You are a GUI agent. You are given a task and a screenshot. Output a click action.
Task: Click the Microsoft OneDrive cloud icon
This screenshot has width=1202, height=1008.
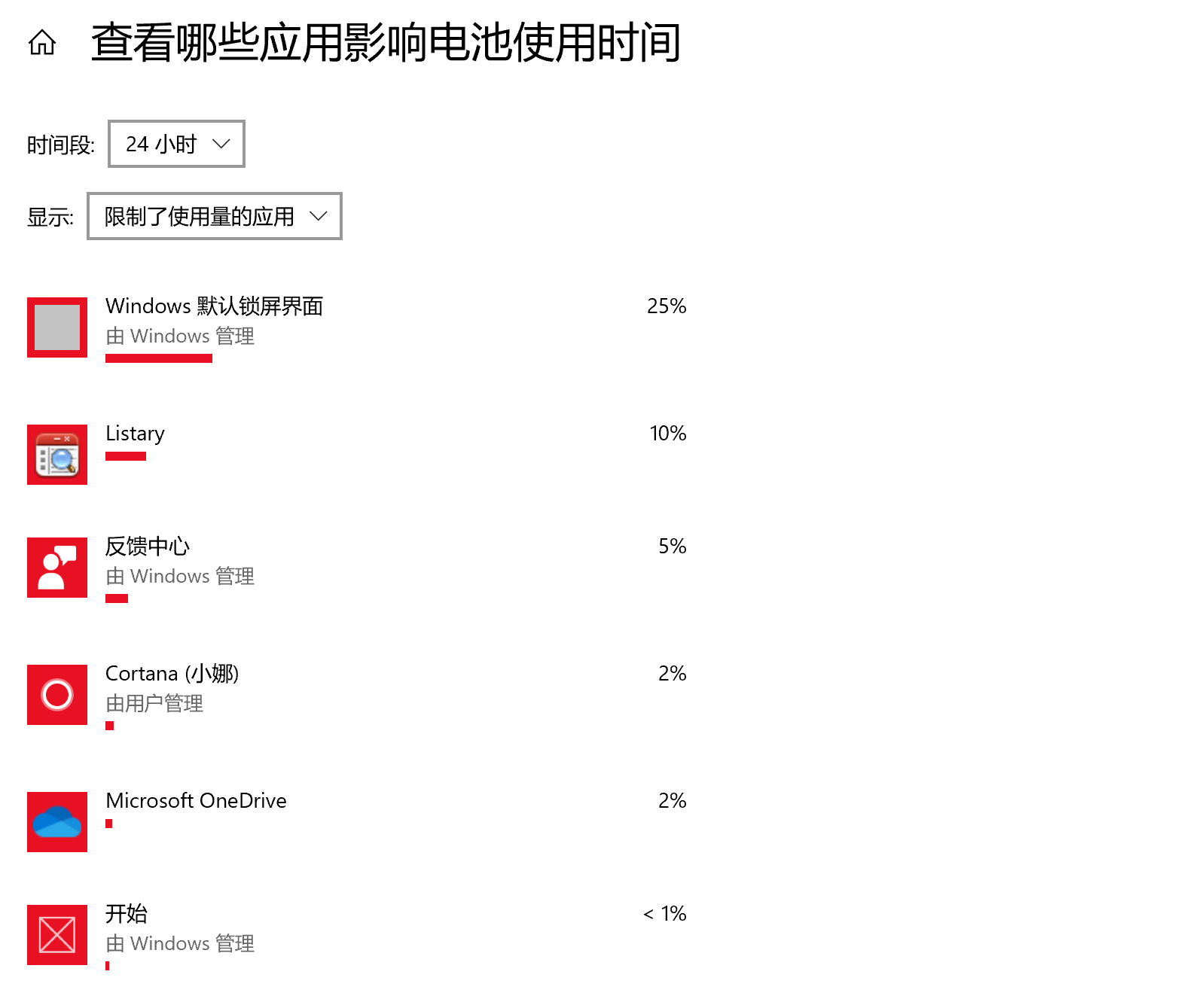[x=57, y=822]
